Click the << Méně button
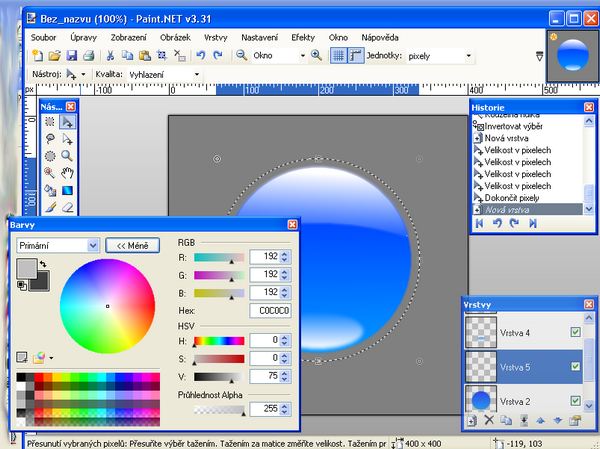 pyautogui.click(x=132, y=244)
